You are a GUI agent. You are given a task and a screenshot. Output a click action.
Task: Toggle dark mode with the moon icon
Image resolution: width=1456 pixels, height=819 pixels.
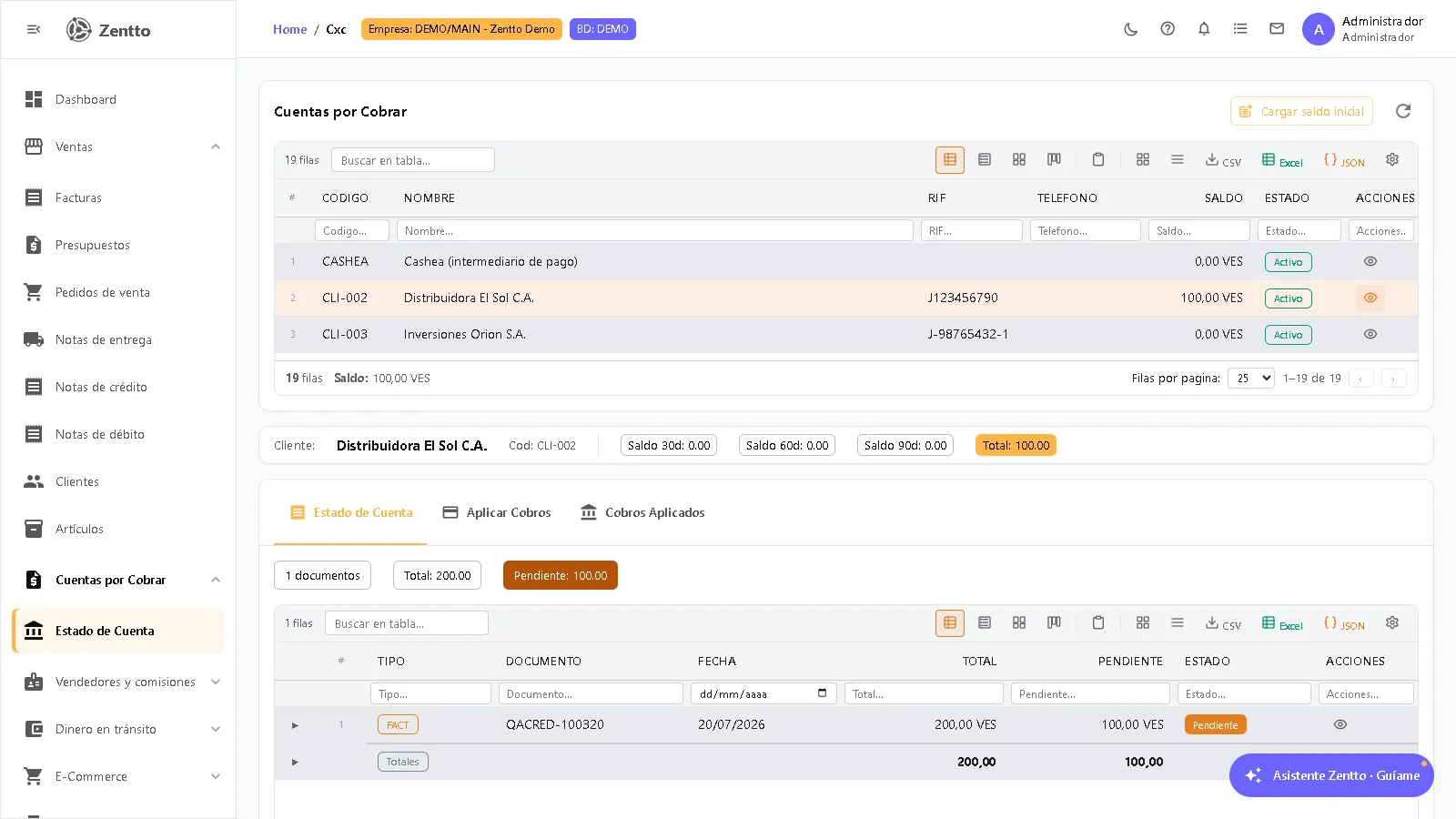tap(1131, 29)
